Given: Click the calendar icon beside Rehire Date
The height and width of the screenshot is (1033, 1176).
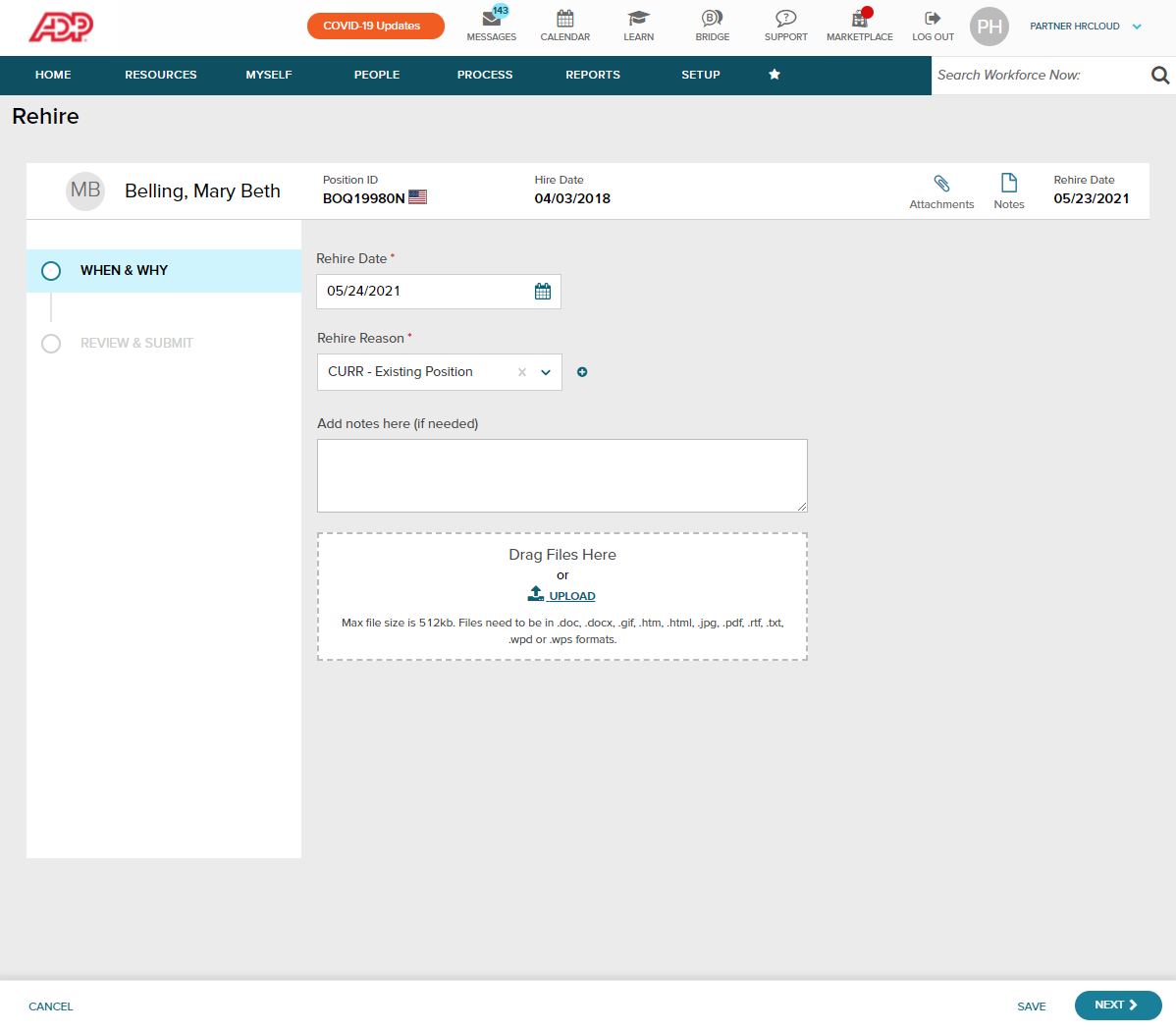Looking at the screenshot, I should pos(542,291).
